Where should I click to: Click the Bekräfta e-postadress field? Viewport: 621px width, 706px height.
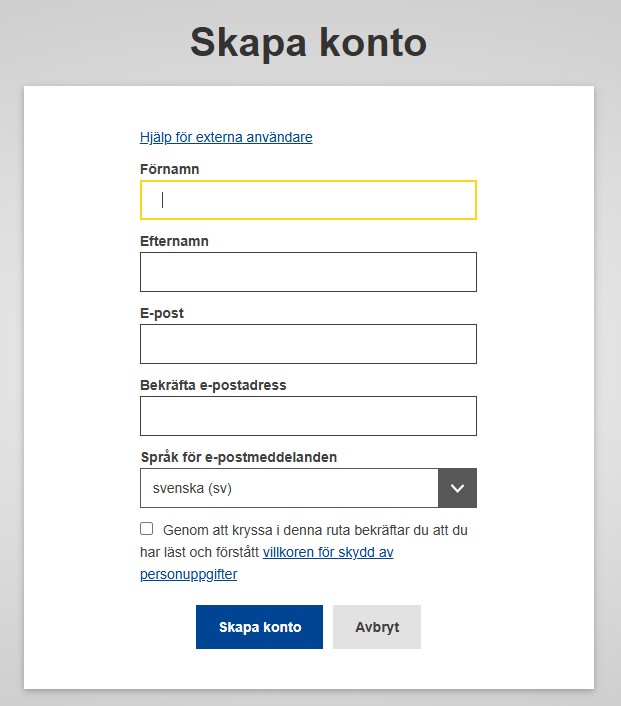[x=308, y=416]
